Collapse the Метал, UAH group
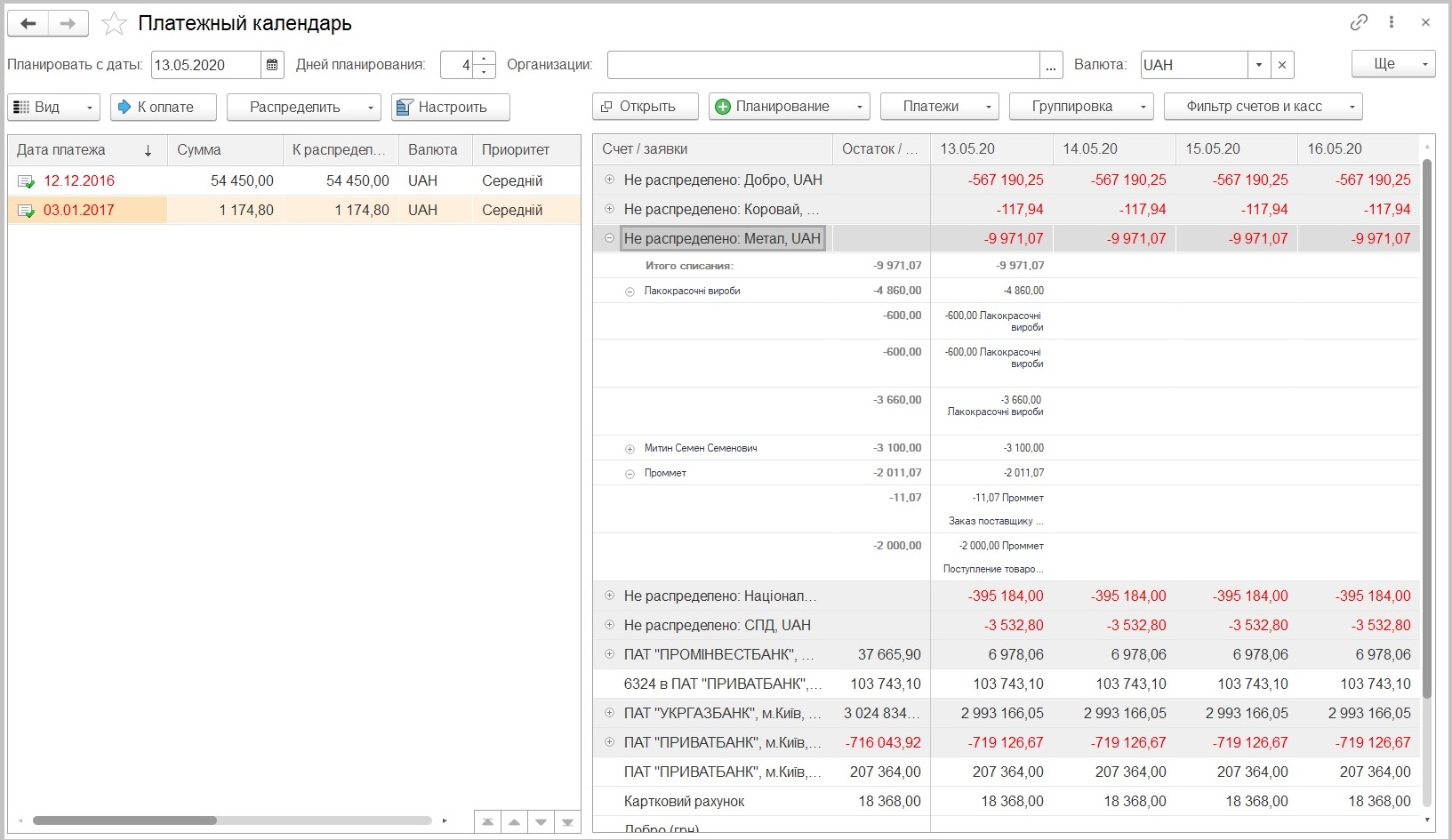1452x840 pixels. 609,238
